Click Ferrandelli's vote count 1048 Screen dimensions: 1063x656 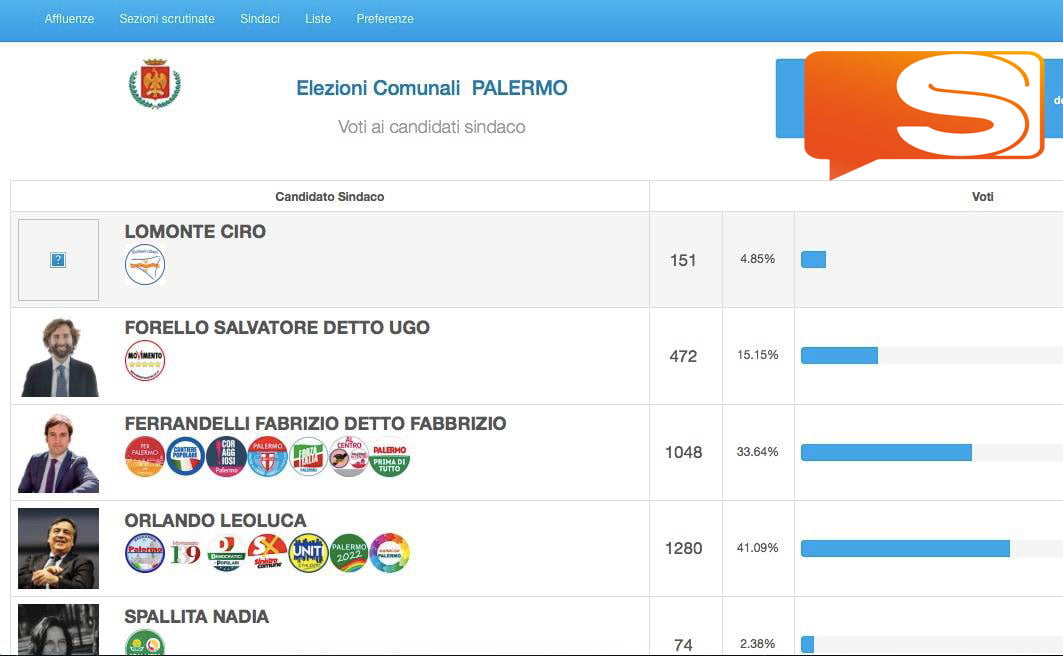point(683,452)
